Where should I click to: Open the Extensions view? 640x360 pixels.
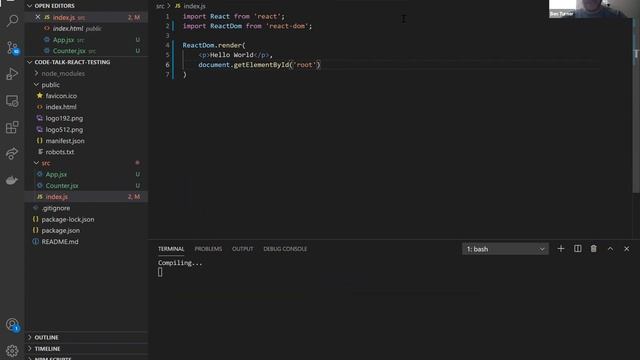pos(12,127)
